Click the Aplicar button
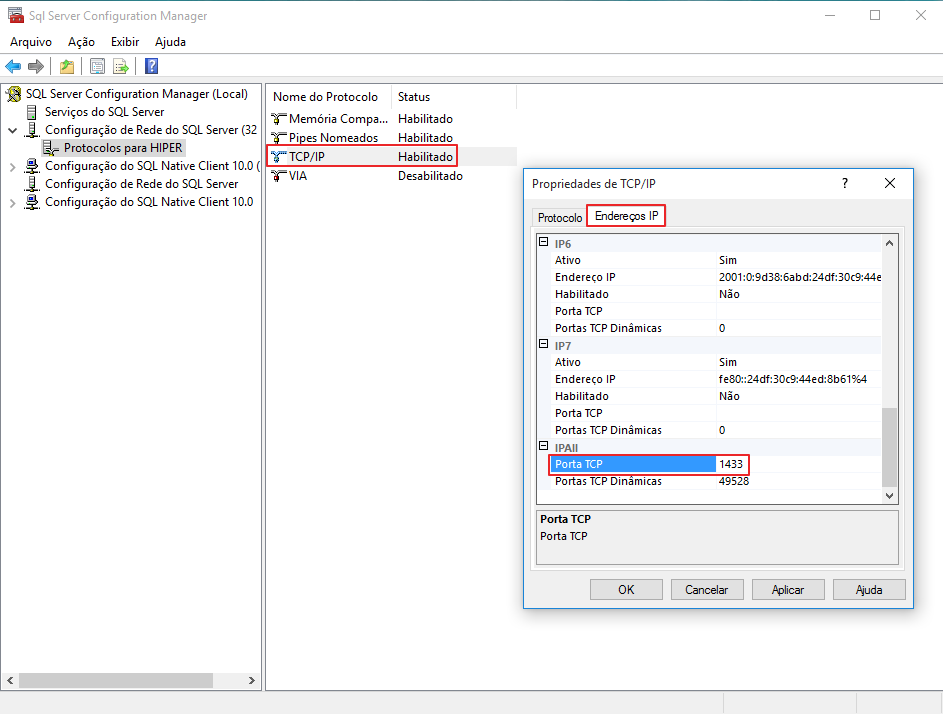943x714 pixels. (788, 590)
